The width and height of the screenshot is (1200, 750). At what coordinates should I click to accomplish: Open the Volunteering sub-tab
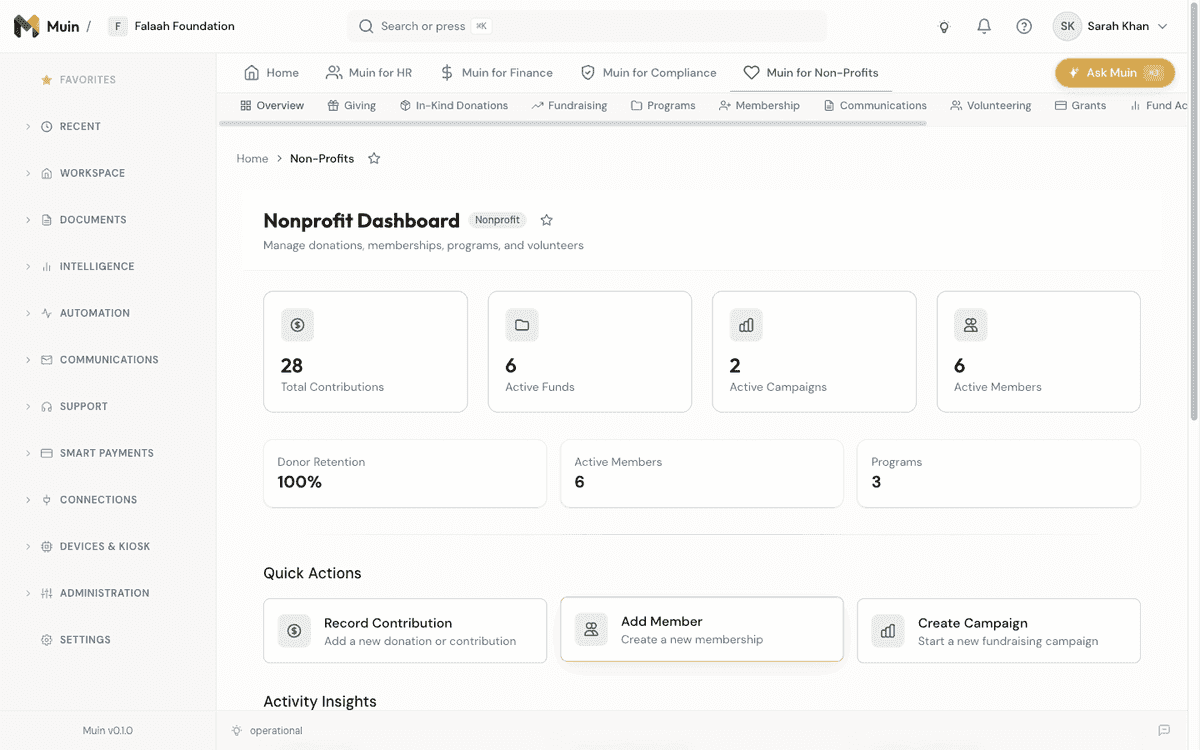pyautogui.click(x=991, y=105)
